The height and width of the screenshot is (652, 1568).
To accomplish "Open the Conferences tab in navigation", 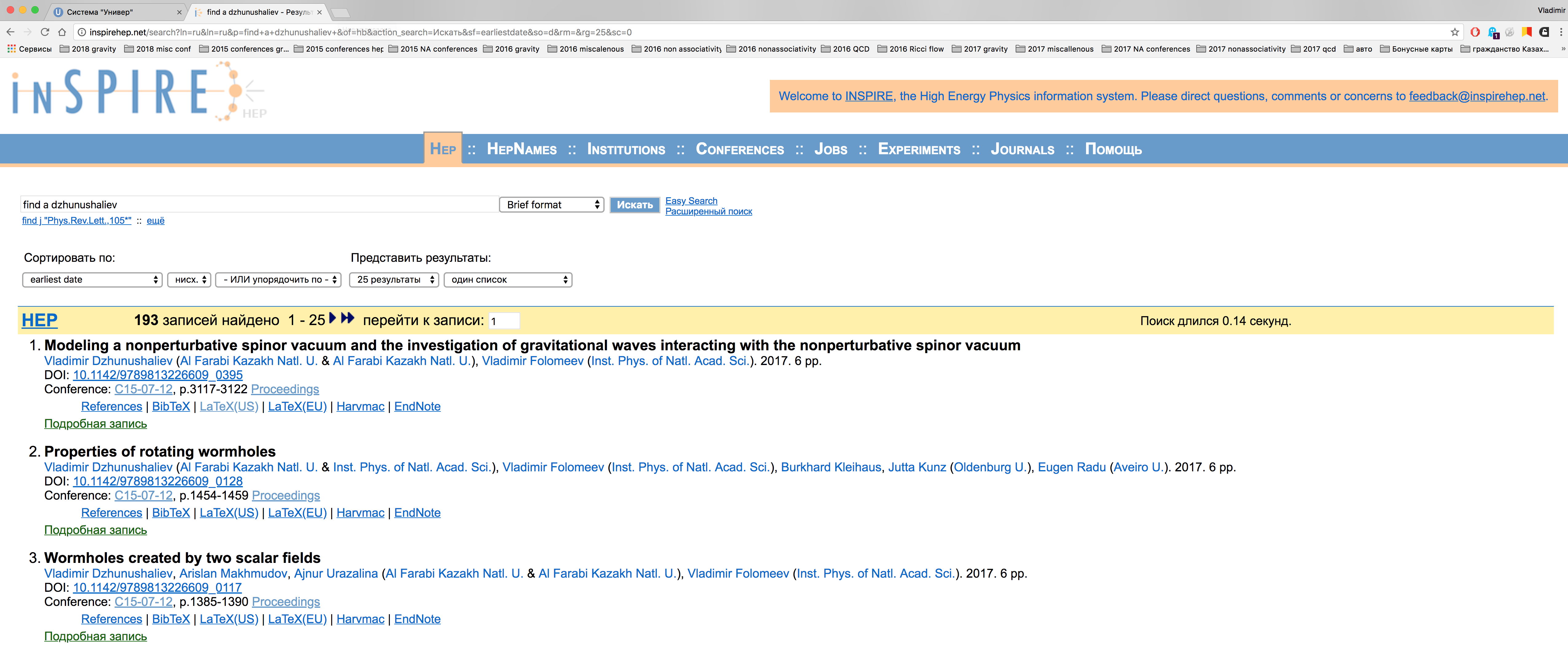I will point(739,150).
